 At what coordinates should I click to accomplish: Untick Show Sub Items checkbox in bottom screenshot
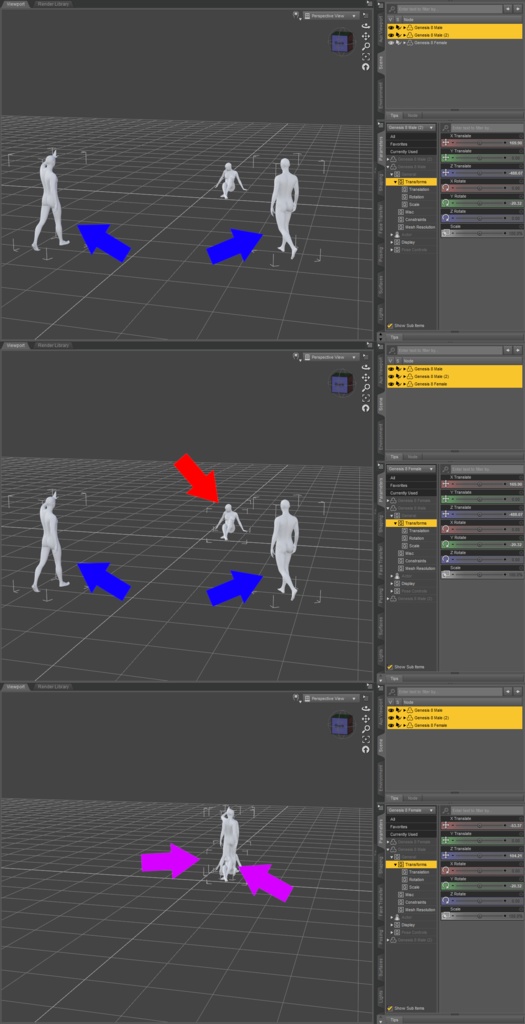pyautogui.click(x=390, y=1008)
